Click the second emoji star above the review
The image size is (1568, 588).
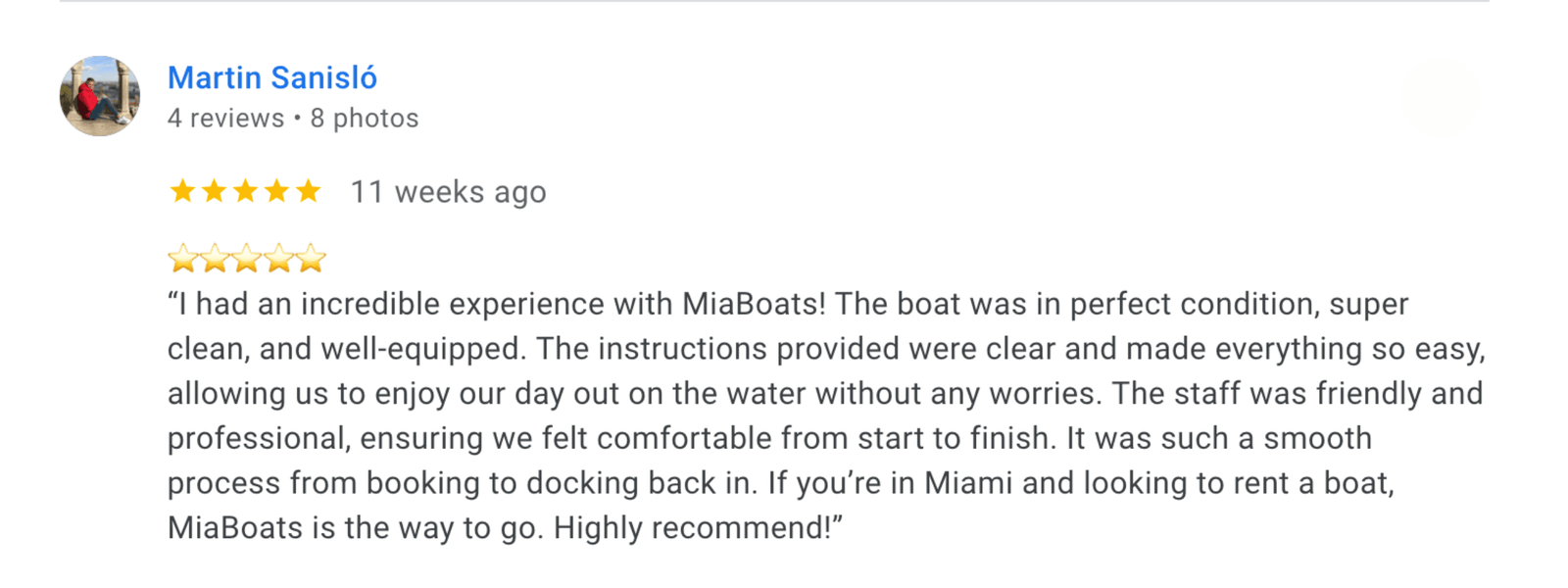215,259
